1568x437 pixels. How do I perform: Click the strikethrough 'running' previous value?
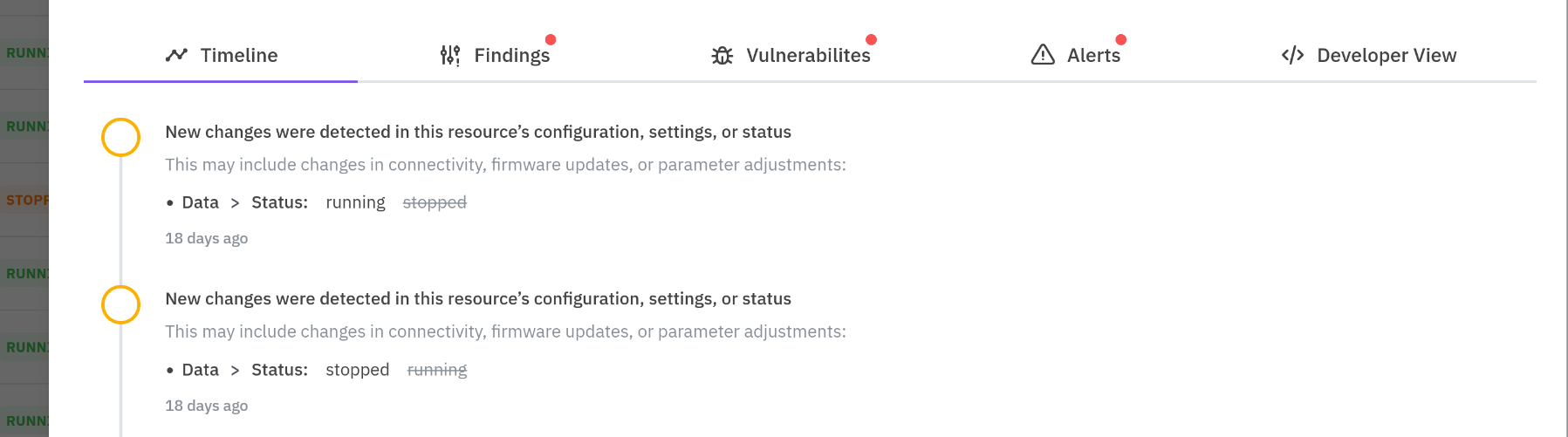[x=437, y=370]
